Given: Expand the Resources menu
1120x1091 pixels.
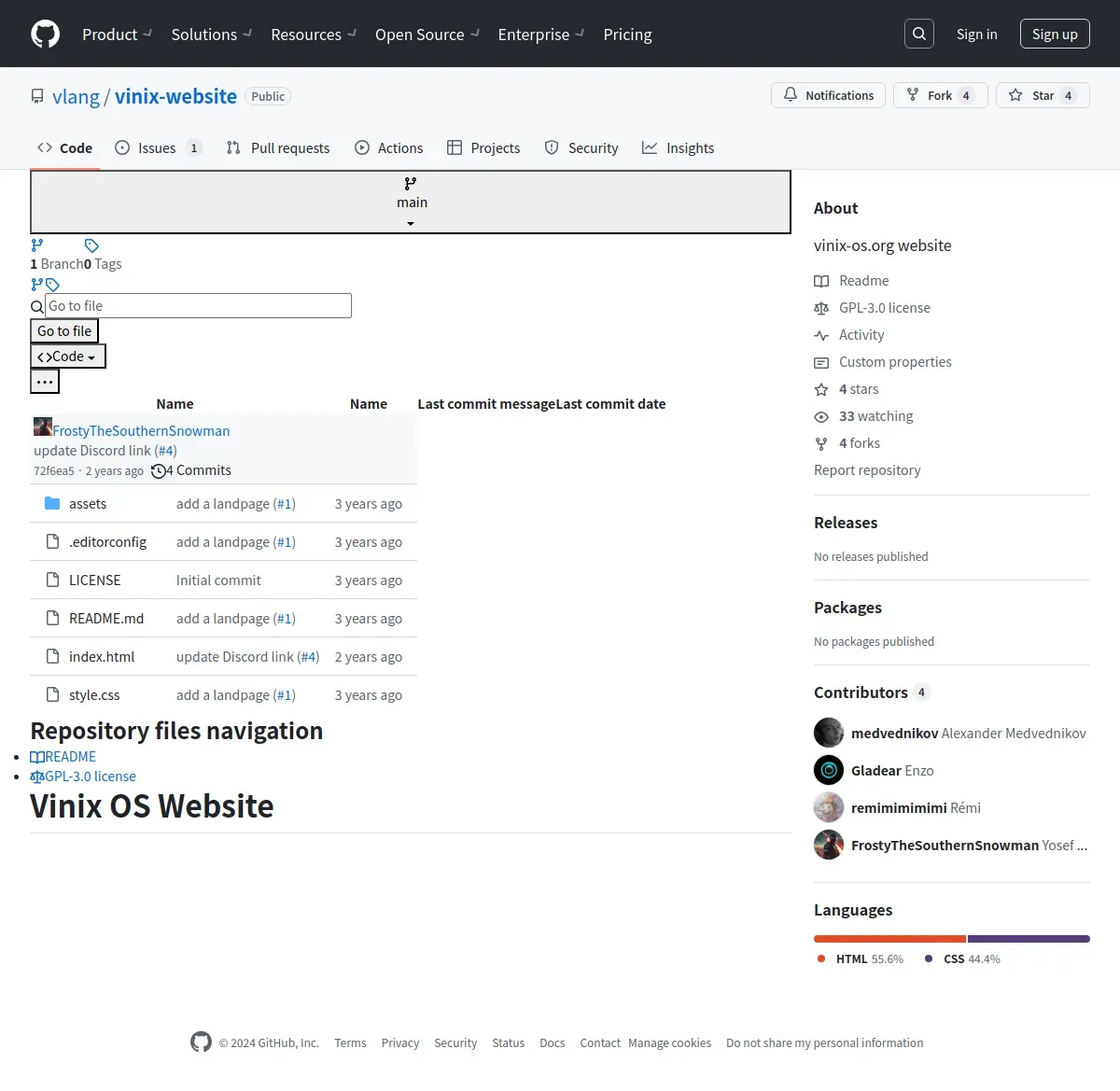Looking at the screenshot, I should pos(314,35).
